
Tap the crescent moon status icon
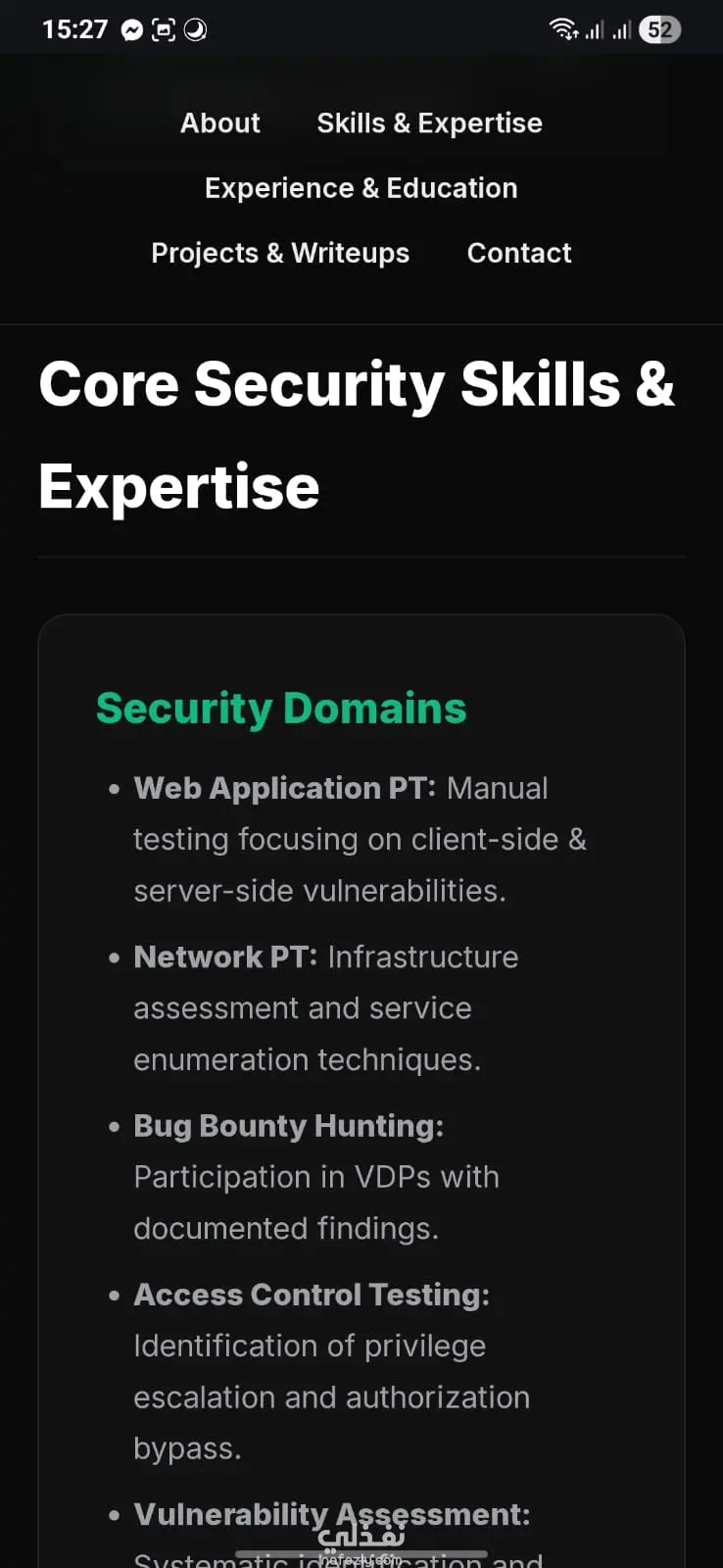point(196,30)
